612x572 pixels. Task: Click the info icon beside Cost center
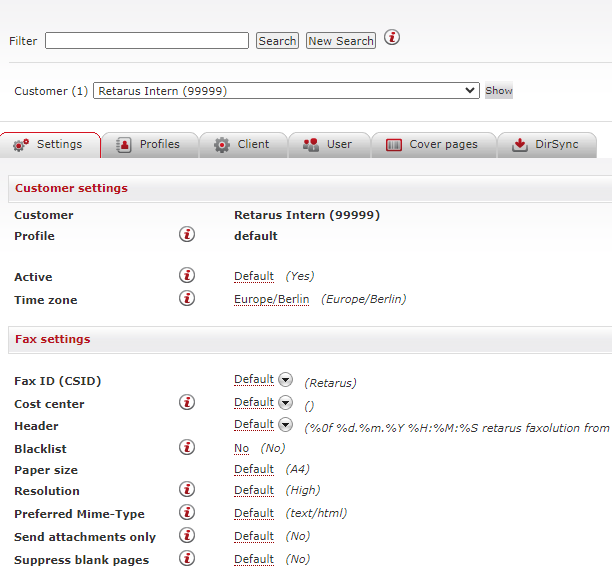coord(187,403)
